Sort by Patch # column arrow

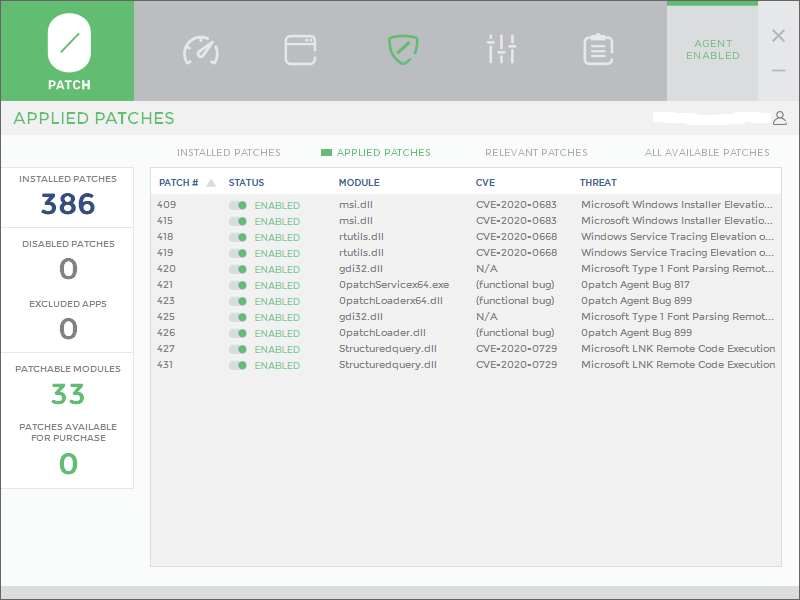tap(211, 183)
